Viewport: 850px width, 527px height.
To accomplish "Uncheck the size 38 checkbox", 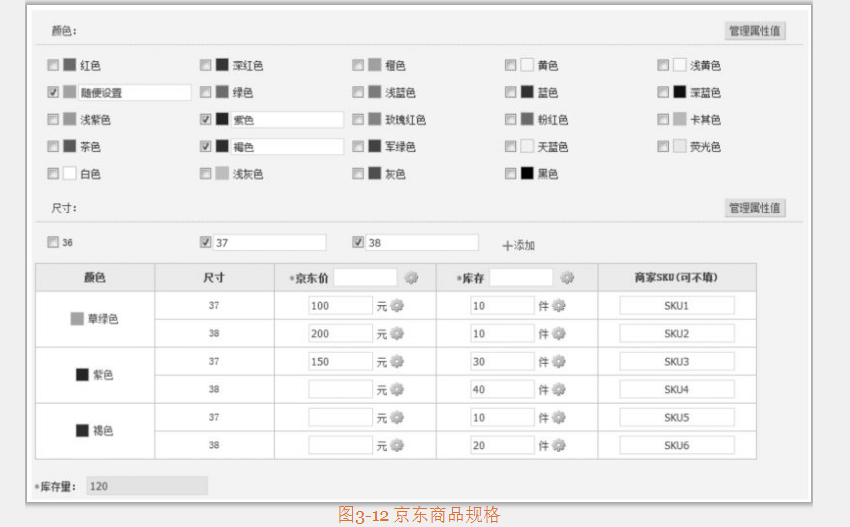I will (x=358, y=242).
